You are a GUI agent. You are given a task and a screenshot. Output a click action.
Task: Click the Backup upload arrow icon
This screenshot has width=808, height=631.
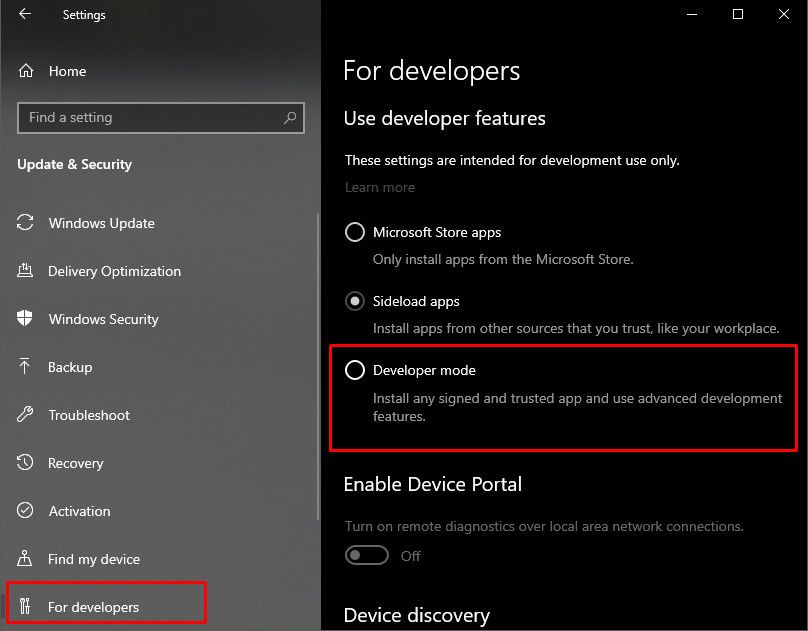[26, 367]
